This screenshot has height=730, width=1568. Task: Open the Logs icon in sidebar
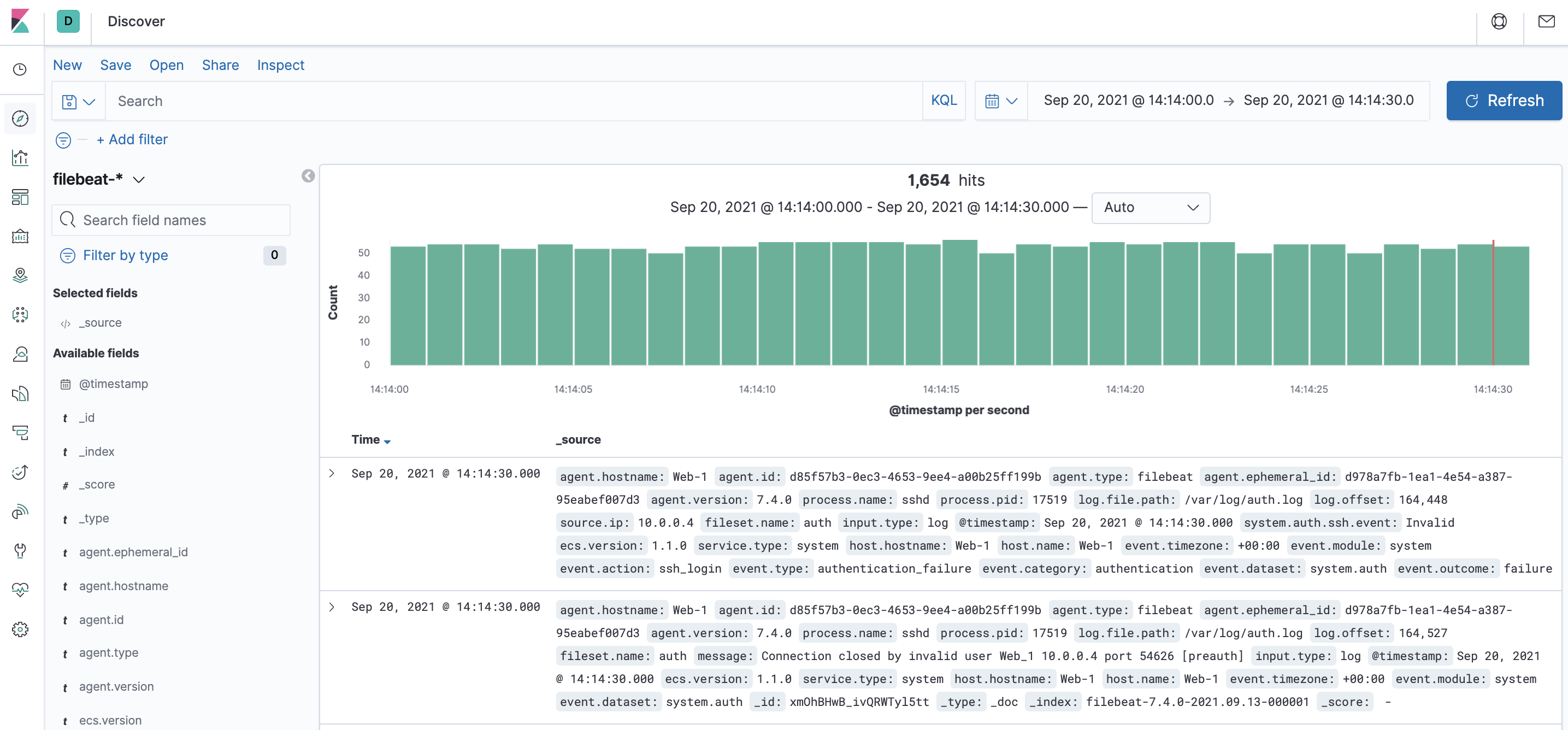(x=20, y=393)
